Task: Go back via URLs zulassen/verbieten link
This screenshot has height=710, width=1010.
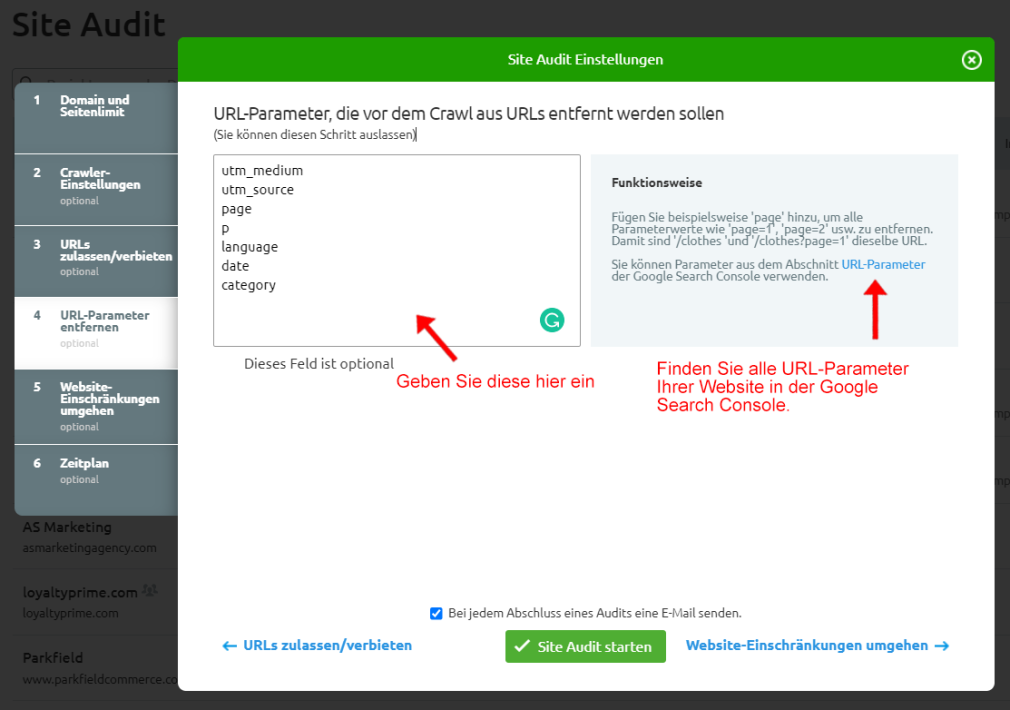Action: click(x=327, y=646)
